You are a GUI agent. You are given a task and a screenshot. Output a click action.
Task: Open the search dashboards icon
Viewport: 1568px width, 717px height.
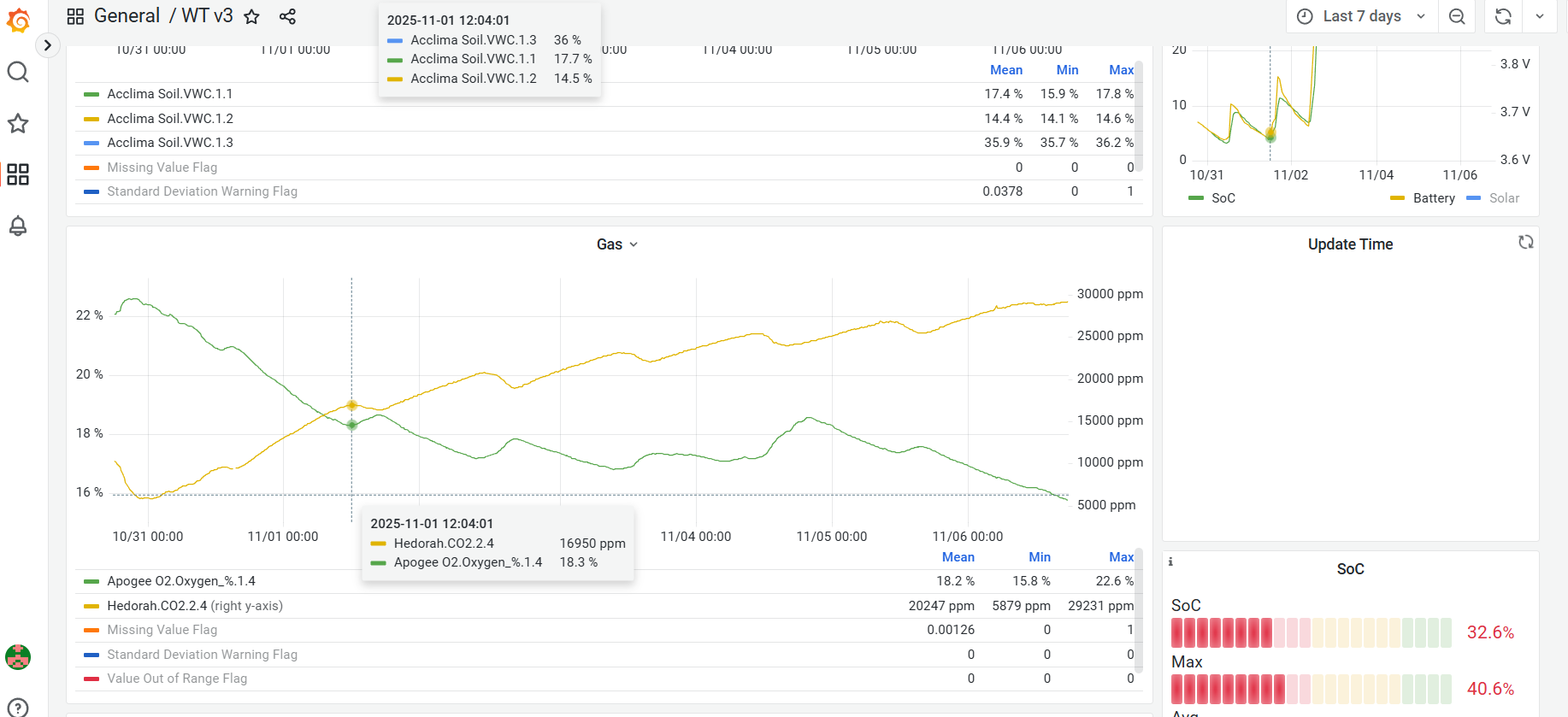pos(18,72)
